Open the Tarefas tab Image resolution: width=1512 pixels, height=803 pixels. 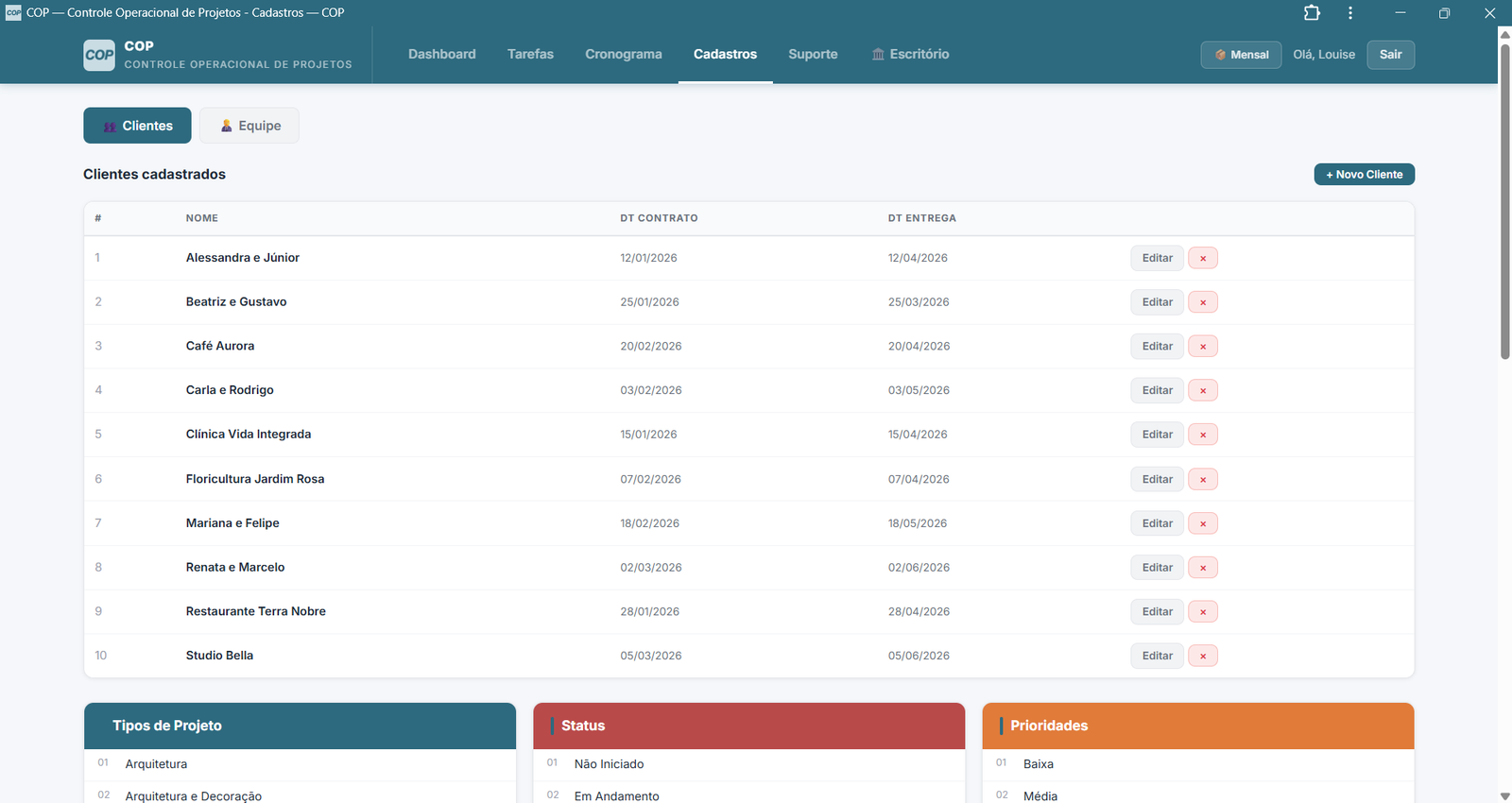[x=530, y=55]
